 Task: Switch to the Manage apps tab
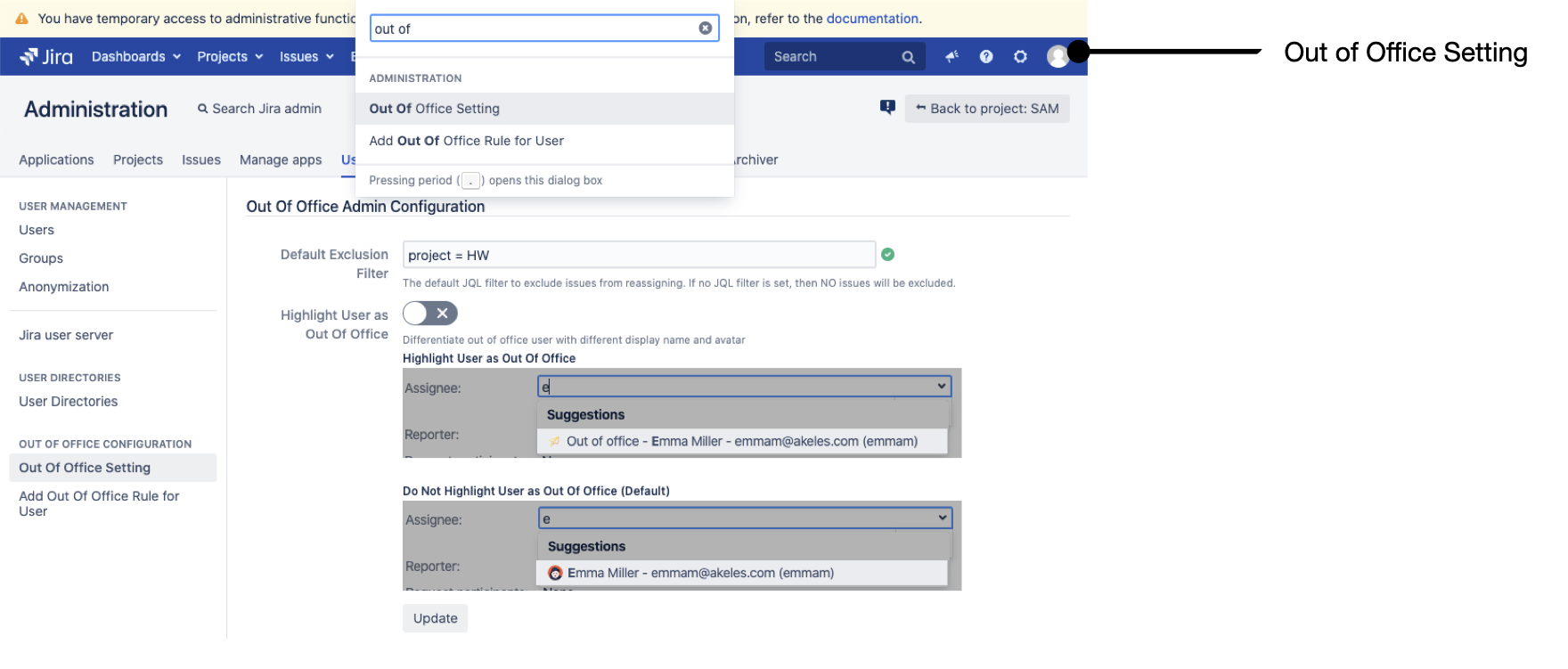(x=281, y=160)
